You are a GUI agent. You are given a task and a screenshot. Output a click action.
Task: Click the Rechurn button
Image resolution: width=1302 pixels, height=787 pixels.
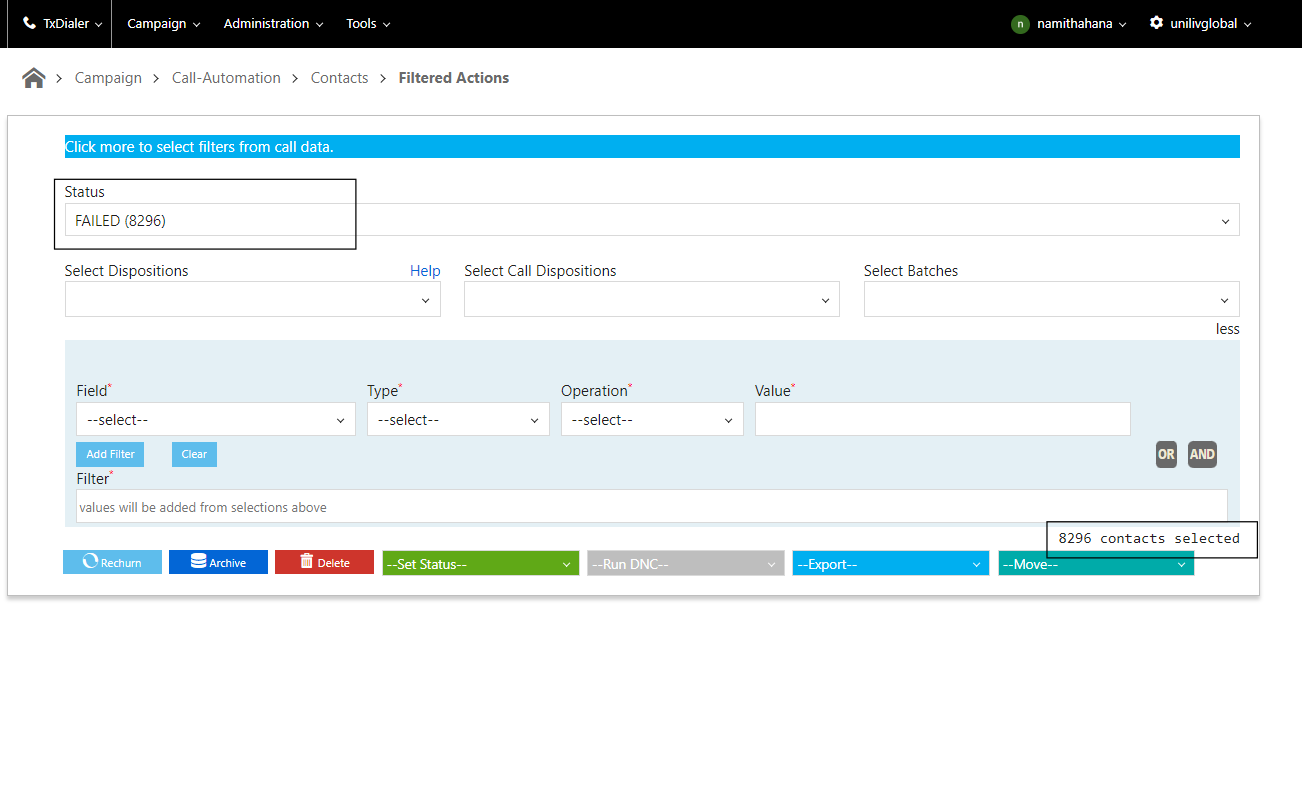[112, 562]
